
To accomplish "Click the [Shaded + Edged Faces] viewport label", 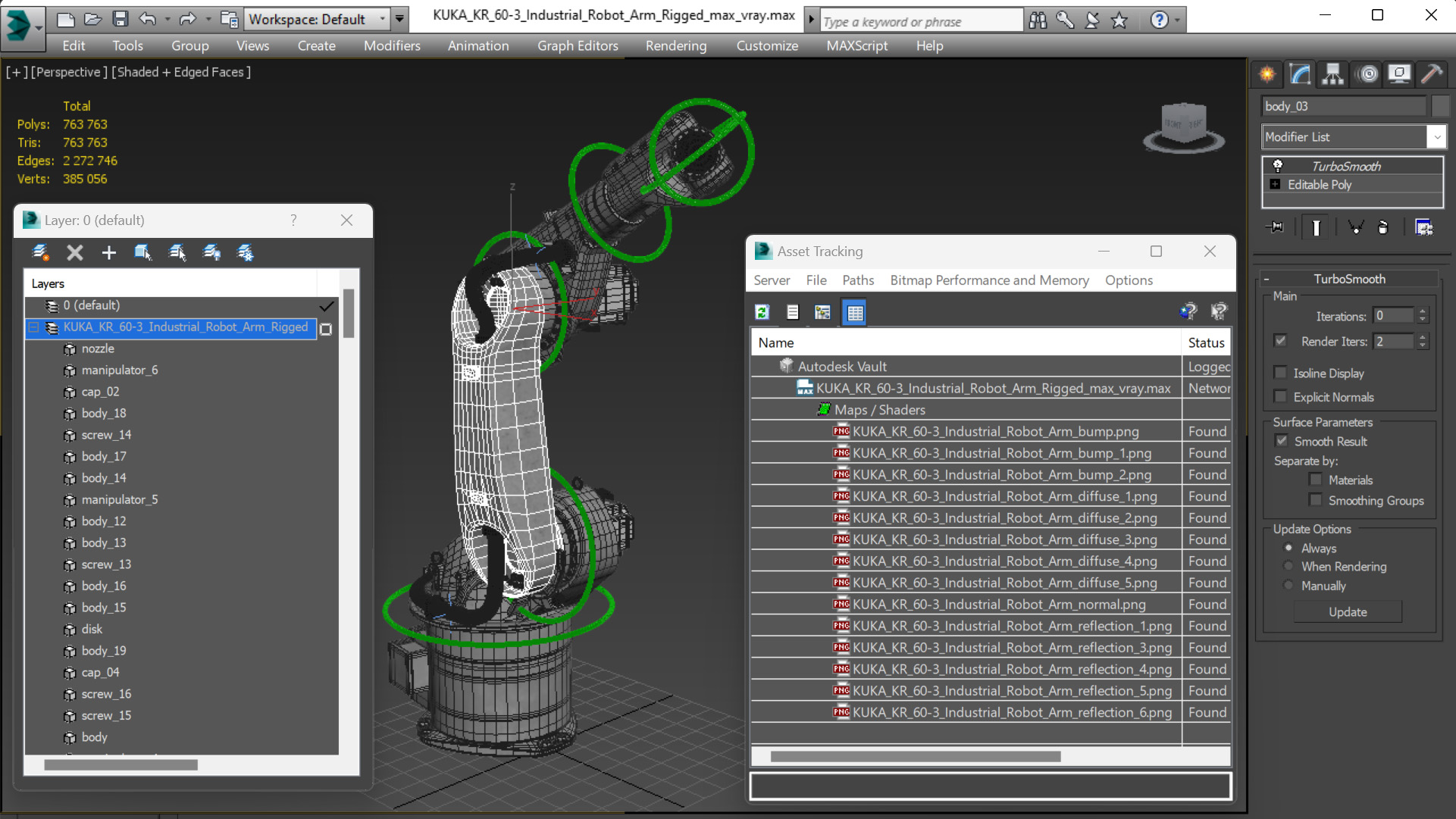I will point(181,72).
